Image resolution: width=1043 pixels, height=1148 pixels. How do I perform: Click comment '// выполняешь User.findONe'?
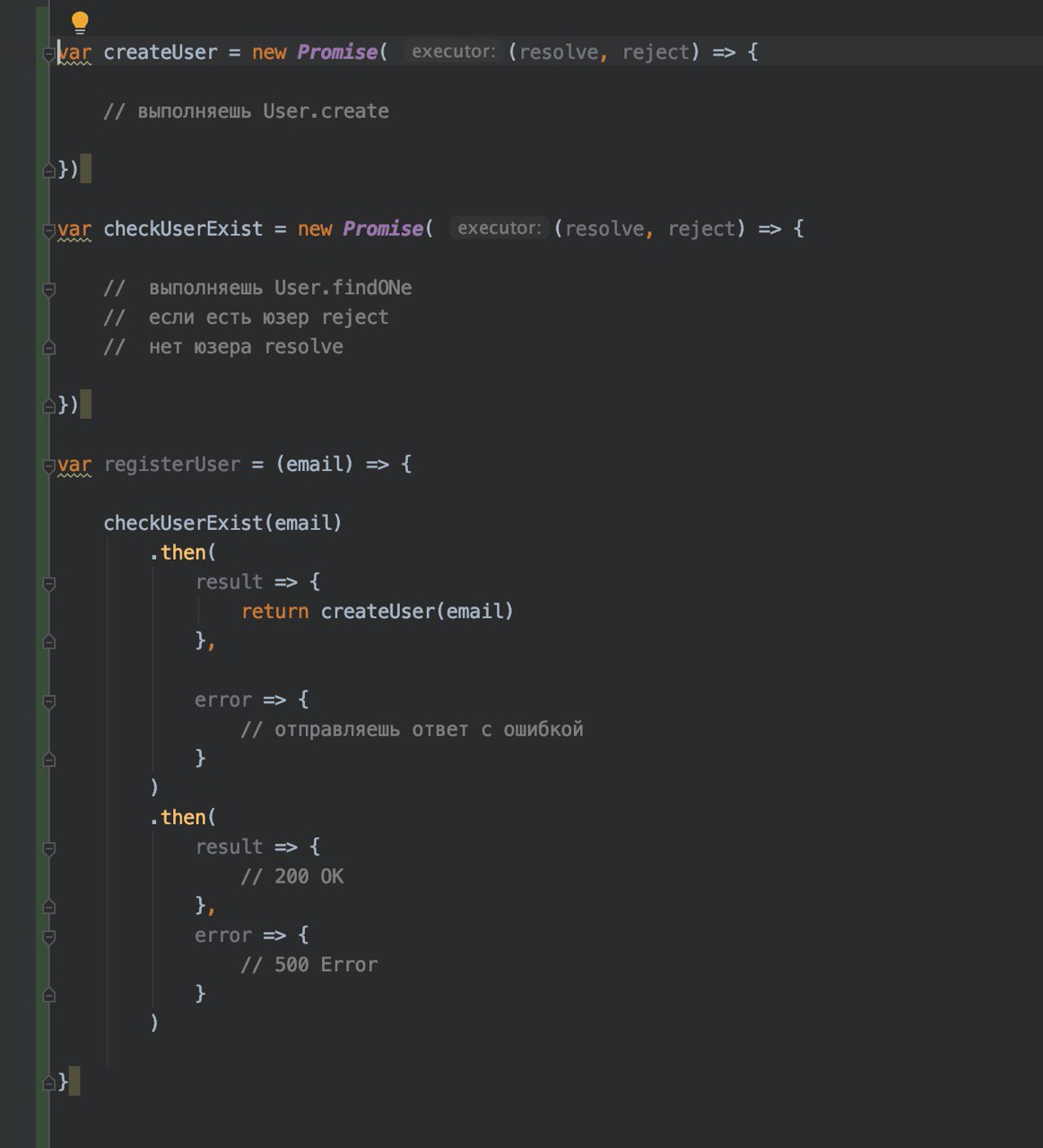coord(257,288)
